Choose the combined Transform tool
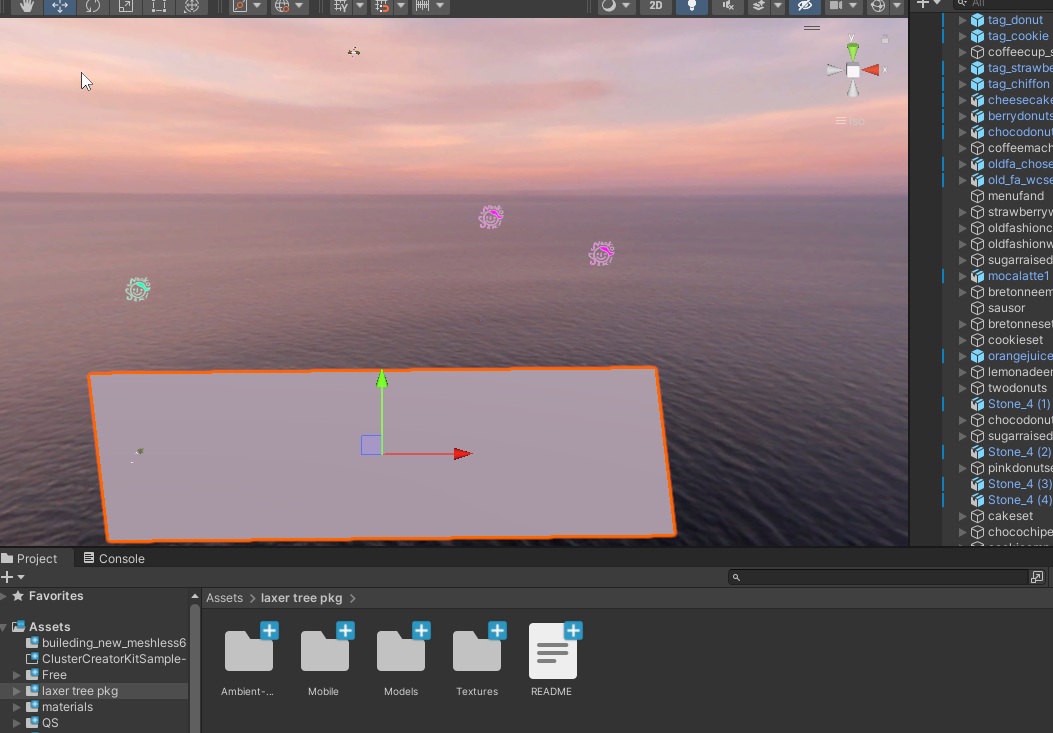The width and height of the screenshot is (1053, 733). pyautogui.click(x=192, y=6)
